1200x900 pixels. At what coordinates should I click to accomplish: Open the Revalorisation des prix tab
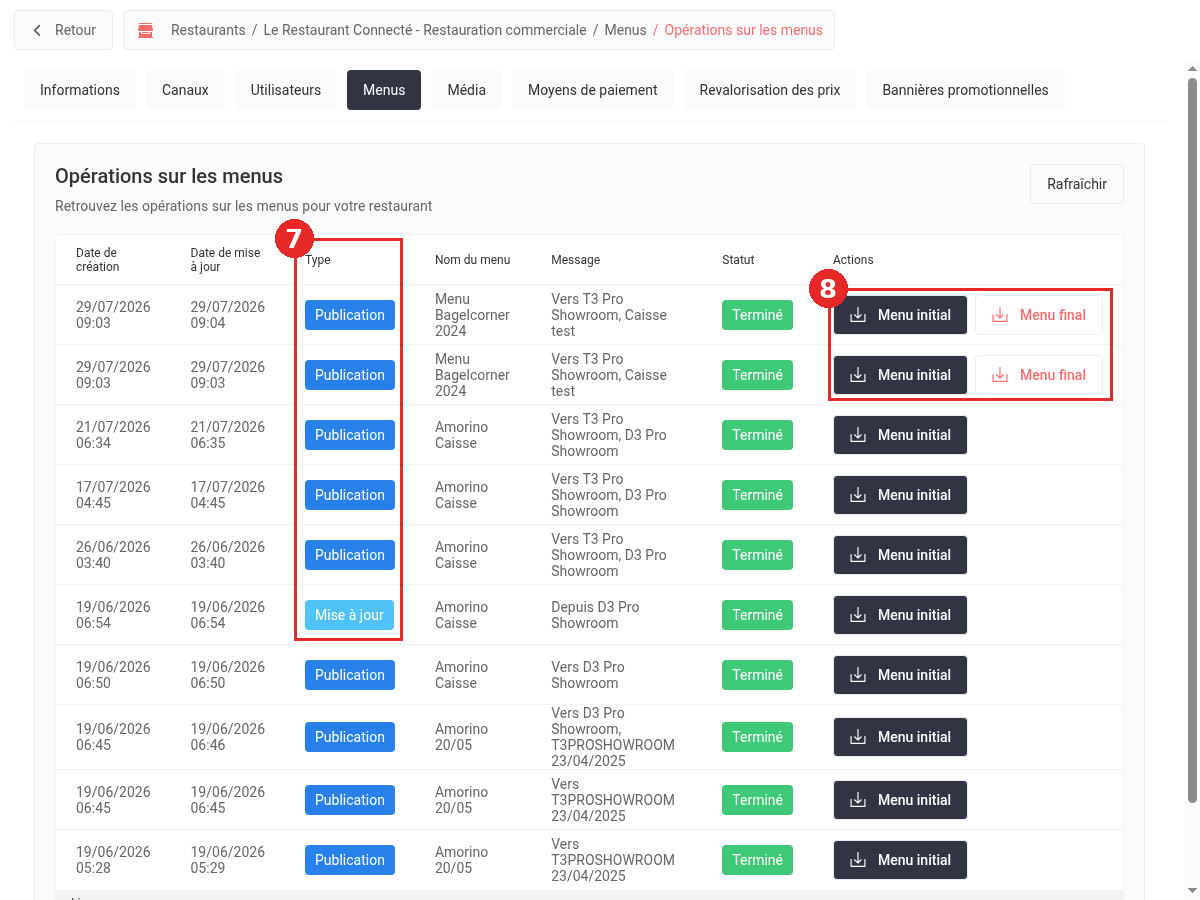click(770, 90)
